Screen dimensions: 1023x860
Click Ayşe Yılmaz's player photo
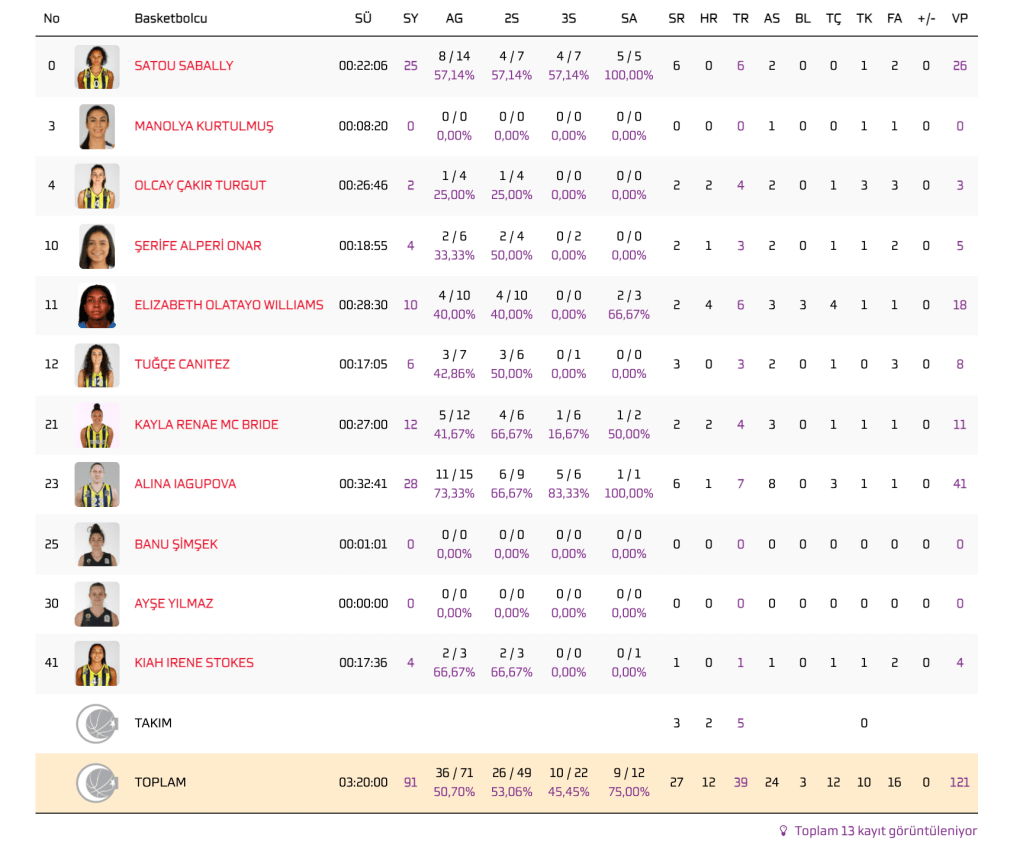[x=97, y=604]
